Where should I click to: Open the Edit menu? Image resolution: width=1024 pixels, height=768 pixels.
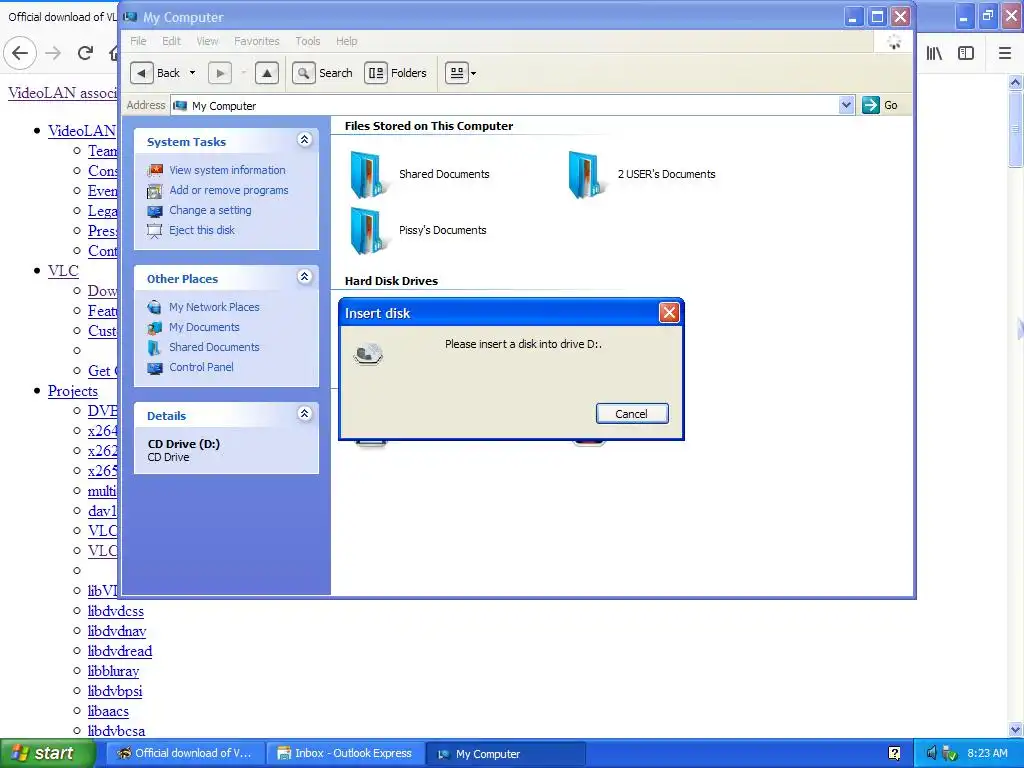[x=171, y=41]
